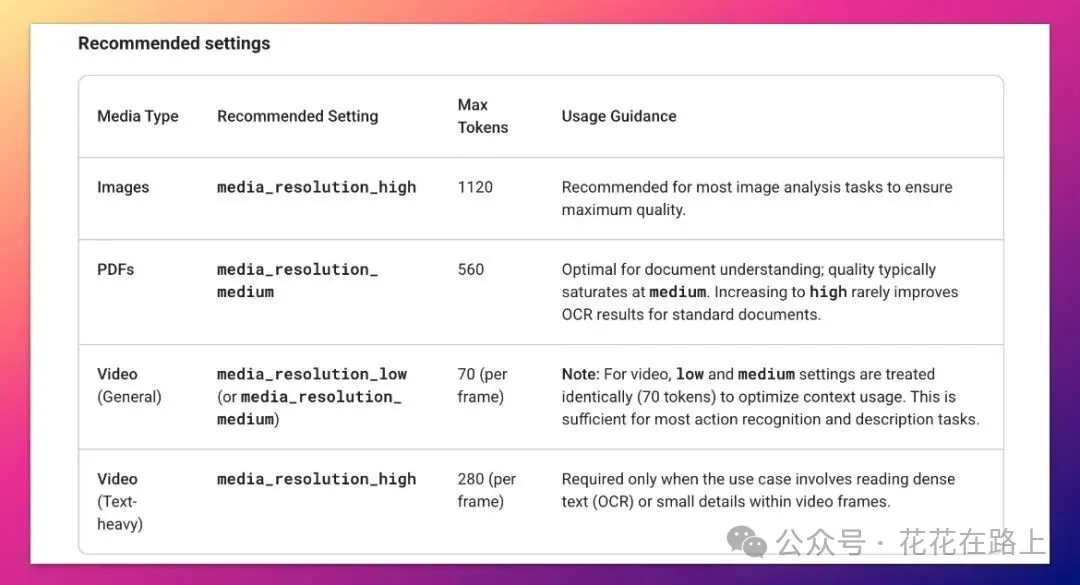Select the Media Type column header
The height and width of the screenshot is (585, 1080).
coord(138,116)
